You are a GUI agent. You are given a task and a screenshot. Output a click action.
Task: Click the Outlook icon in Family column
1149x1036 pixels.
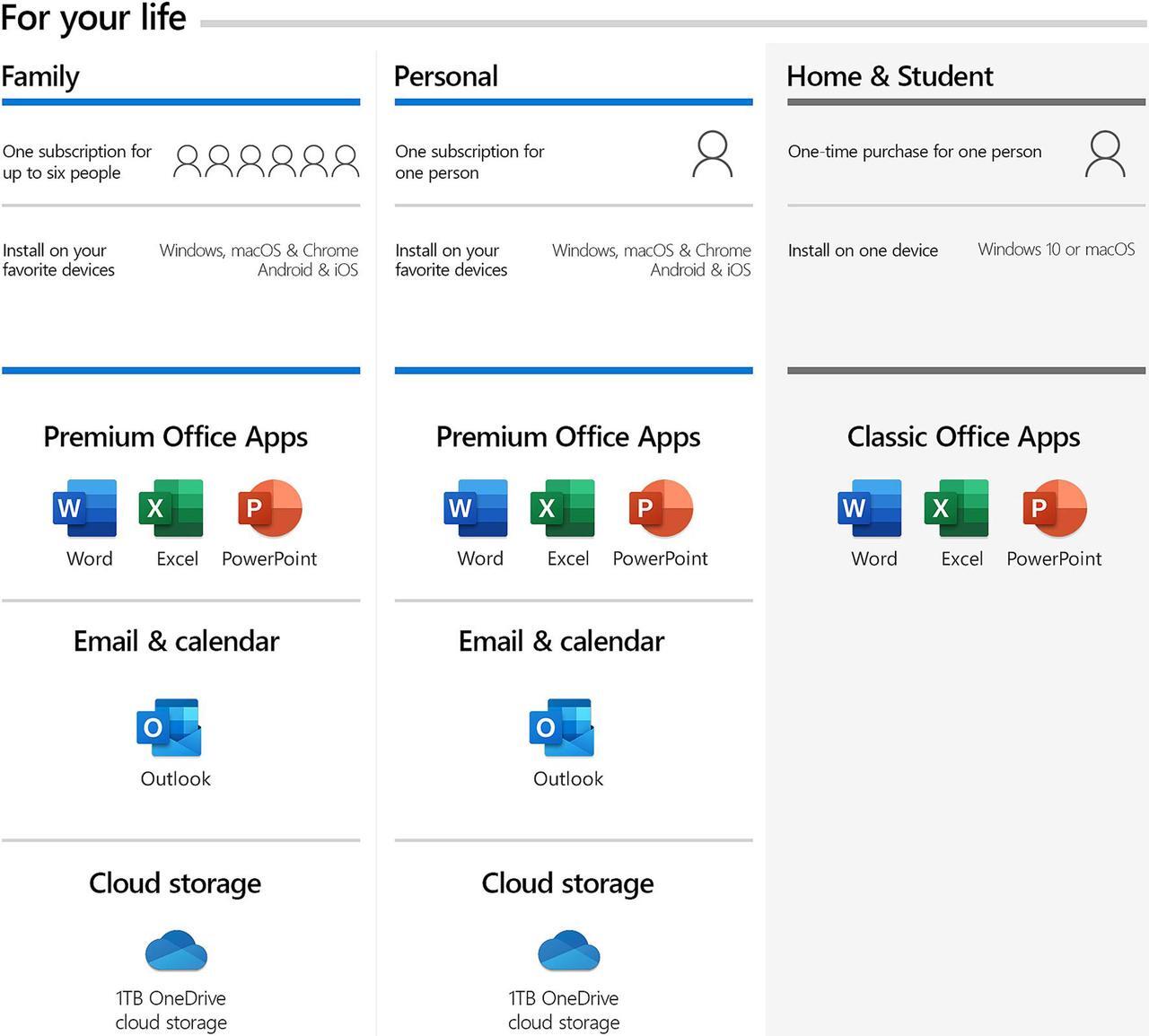(169, 727)
